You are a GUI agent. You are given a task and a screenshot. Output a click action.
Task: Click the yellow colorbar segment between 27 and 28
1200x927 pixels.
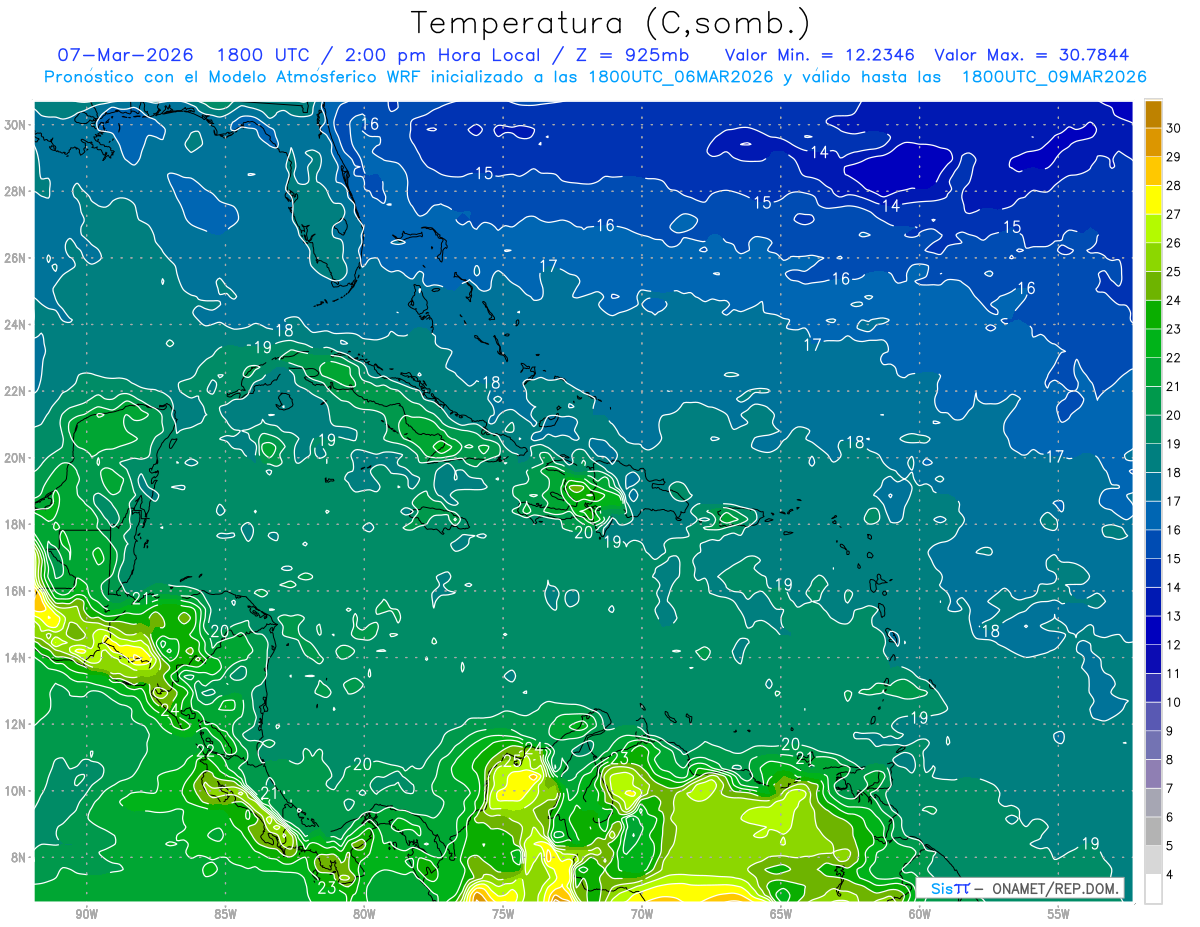1153,200
